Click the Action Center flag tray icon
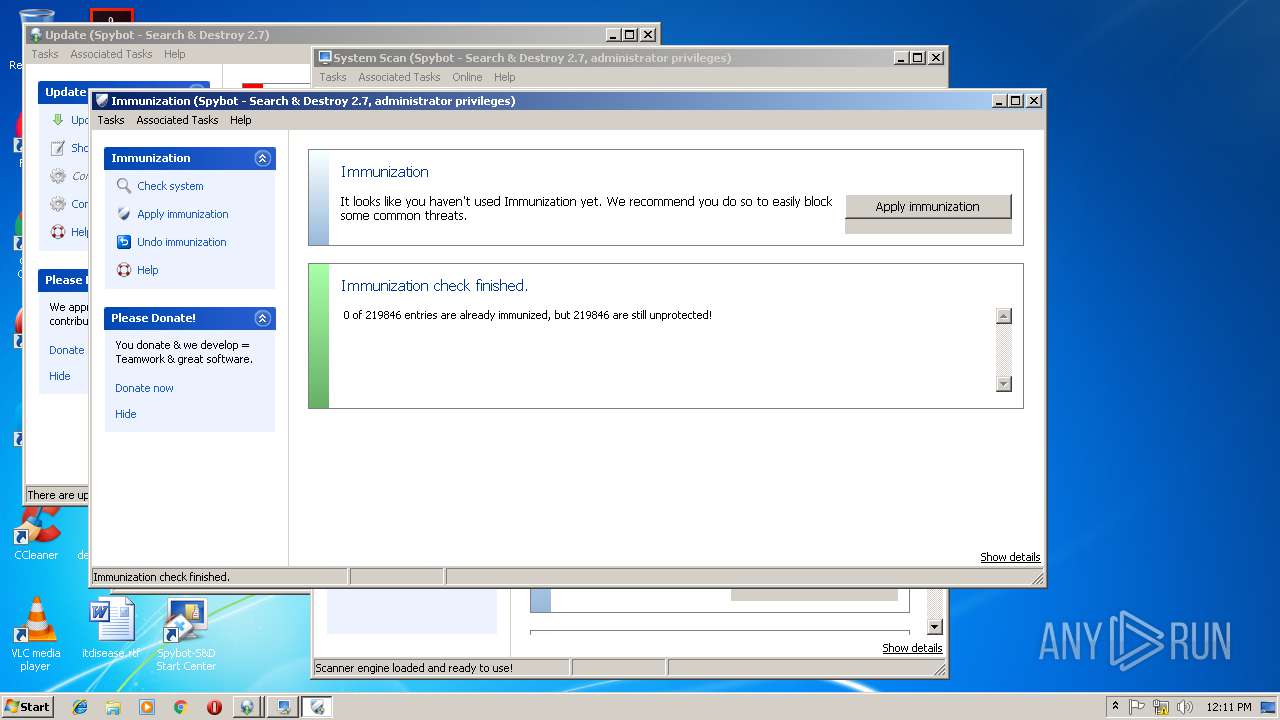 click(1137, 707)
